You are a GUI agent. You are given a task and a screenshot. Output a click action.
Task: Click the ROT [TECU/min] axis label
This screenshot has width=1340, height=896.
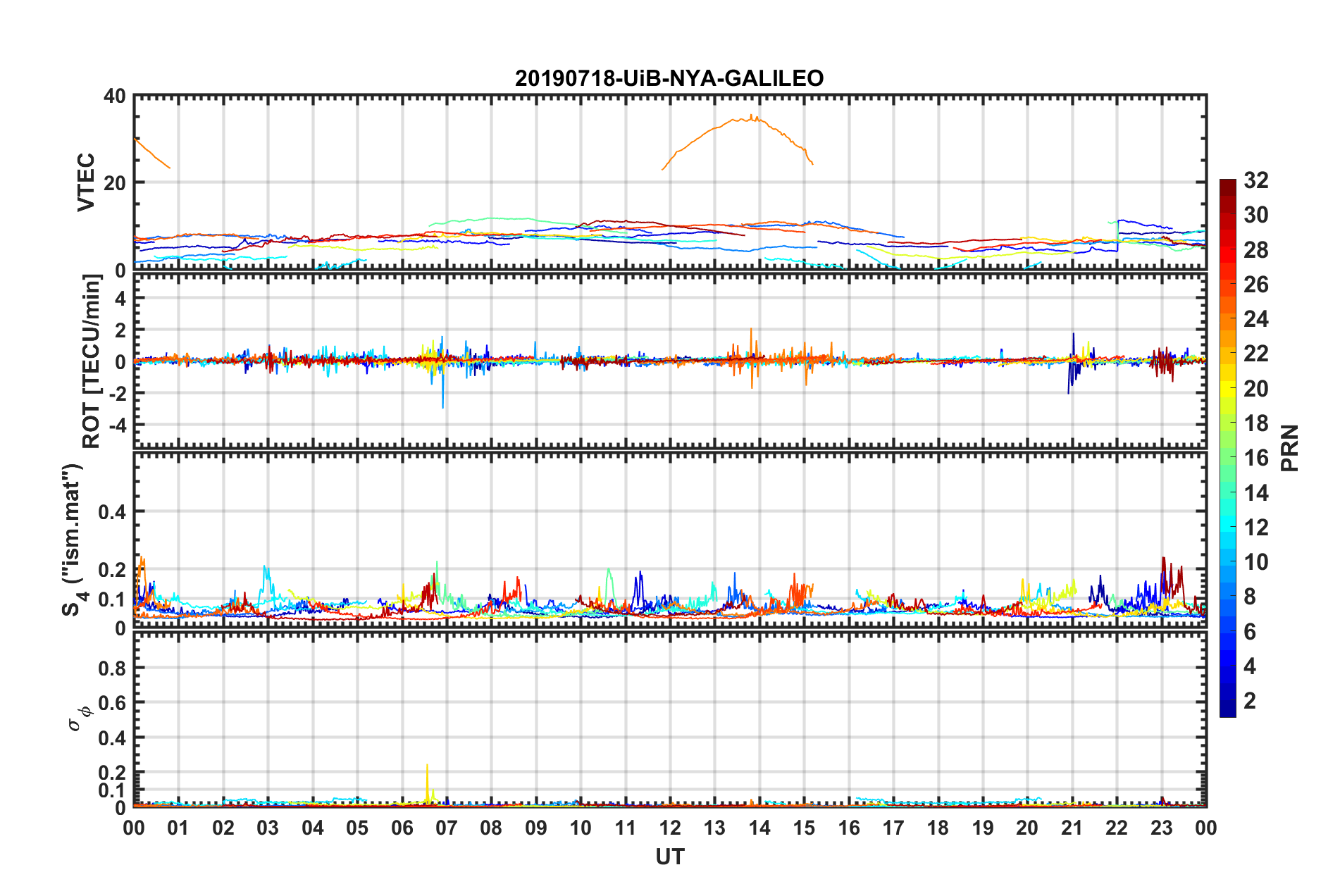91,361
